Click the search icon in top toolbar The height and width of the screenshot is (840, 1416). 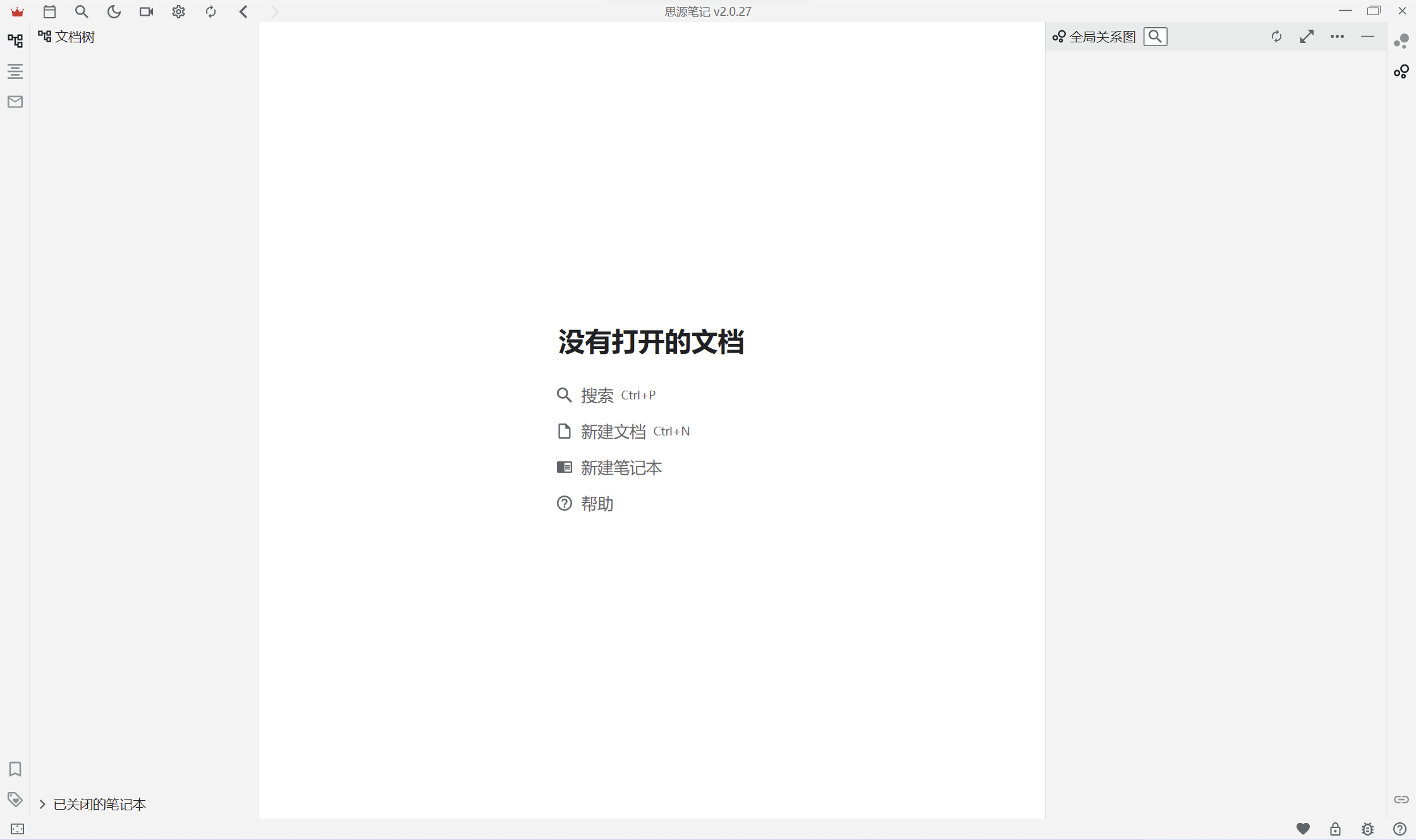click(x=82, y=11)
